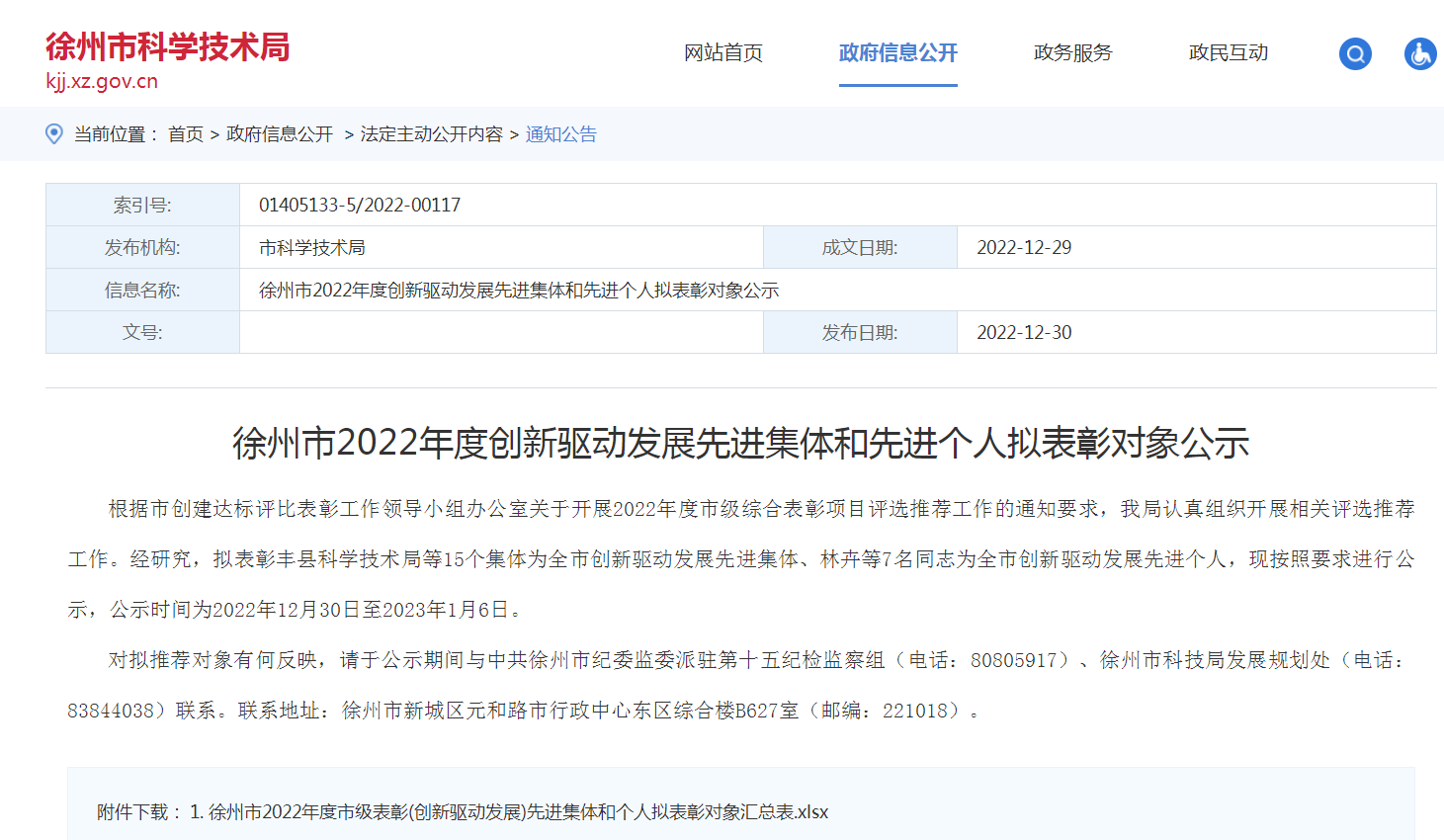
Task: Click the article headline 拟表彰对象公示
Action: [740, 444]
